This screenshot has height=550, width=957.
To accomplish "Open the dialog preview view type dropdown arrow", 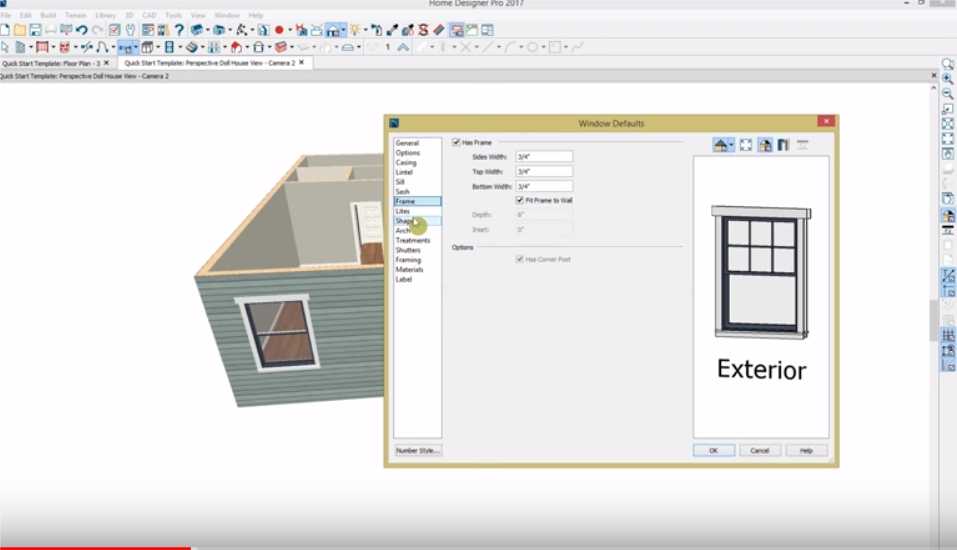I will coord(731,145).
